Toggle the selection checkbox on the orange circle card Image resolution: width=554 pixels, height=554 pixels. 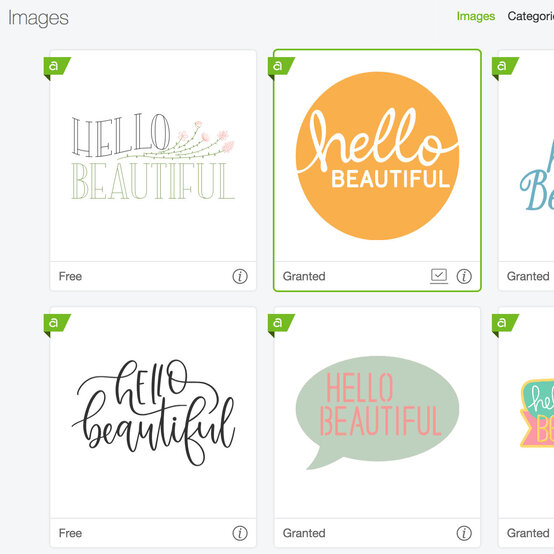tap(439, 276)
